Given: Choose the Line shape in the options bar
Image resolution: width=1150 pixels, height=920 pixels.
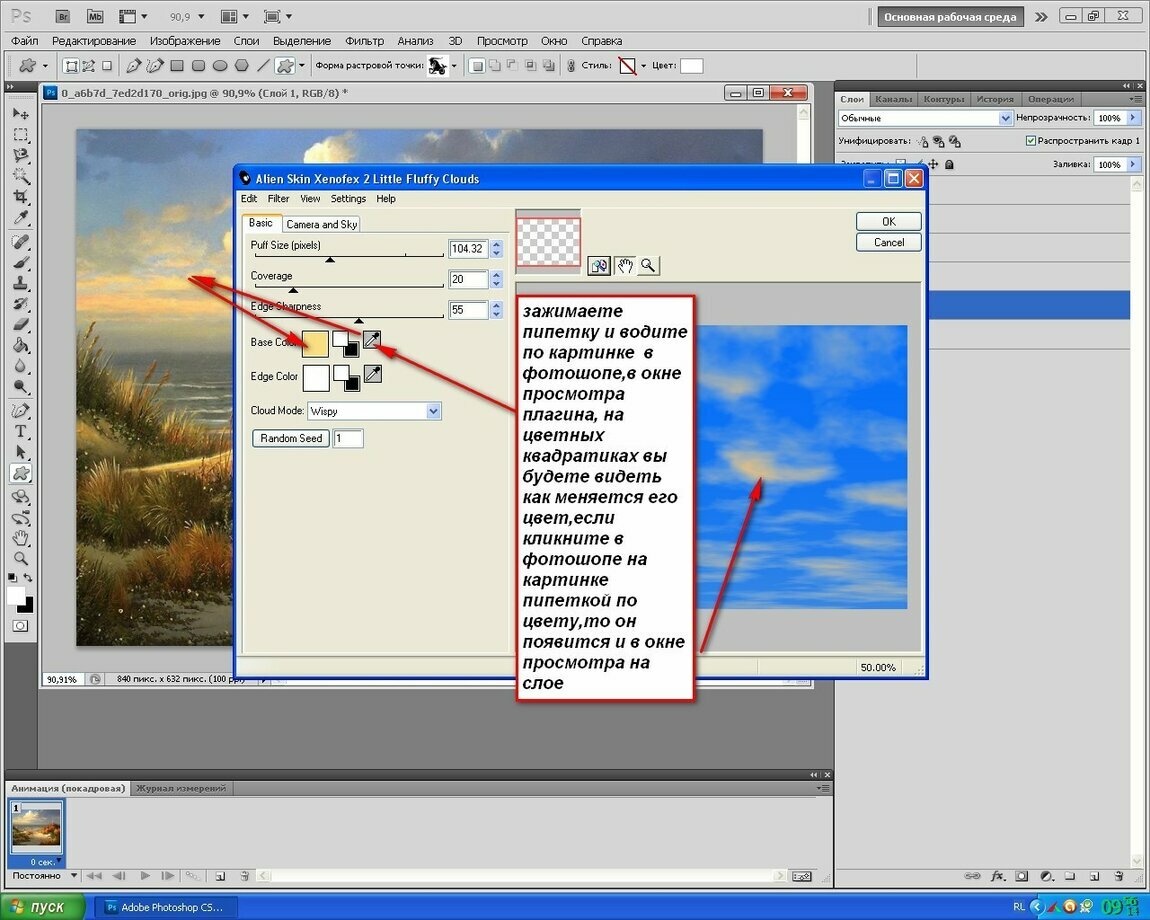Looking at the screenshot, I should click(263, 65).
